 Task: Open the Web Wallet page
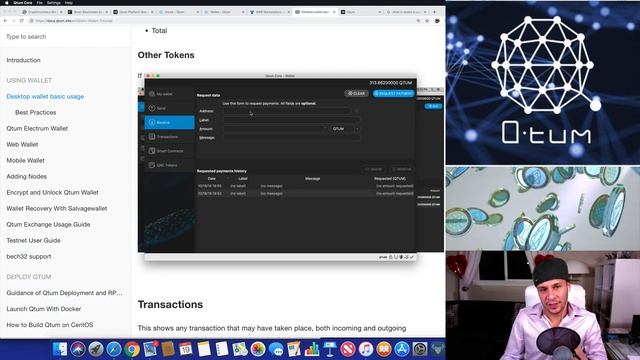(22, 144)
